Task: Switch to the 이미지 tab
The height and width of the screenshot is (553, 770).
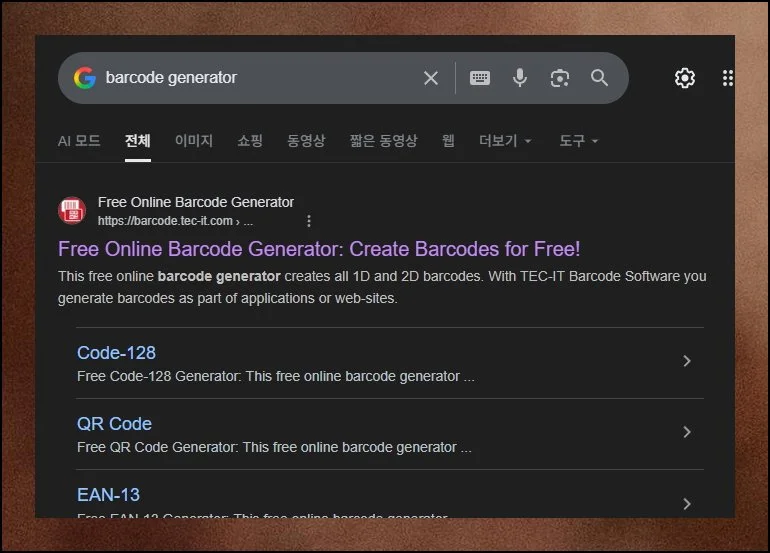Action: click(194, 141)
